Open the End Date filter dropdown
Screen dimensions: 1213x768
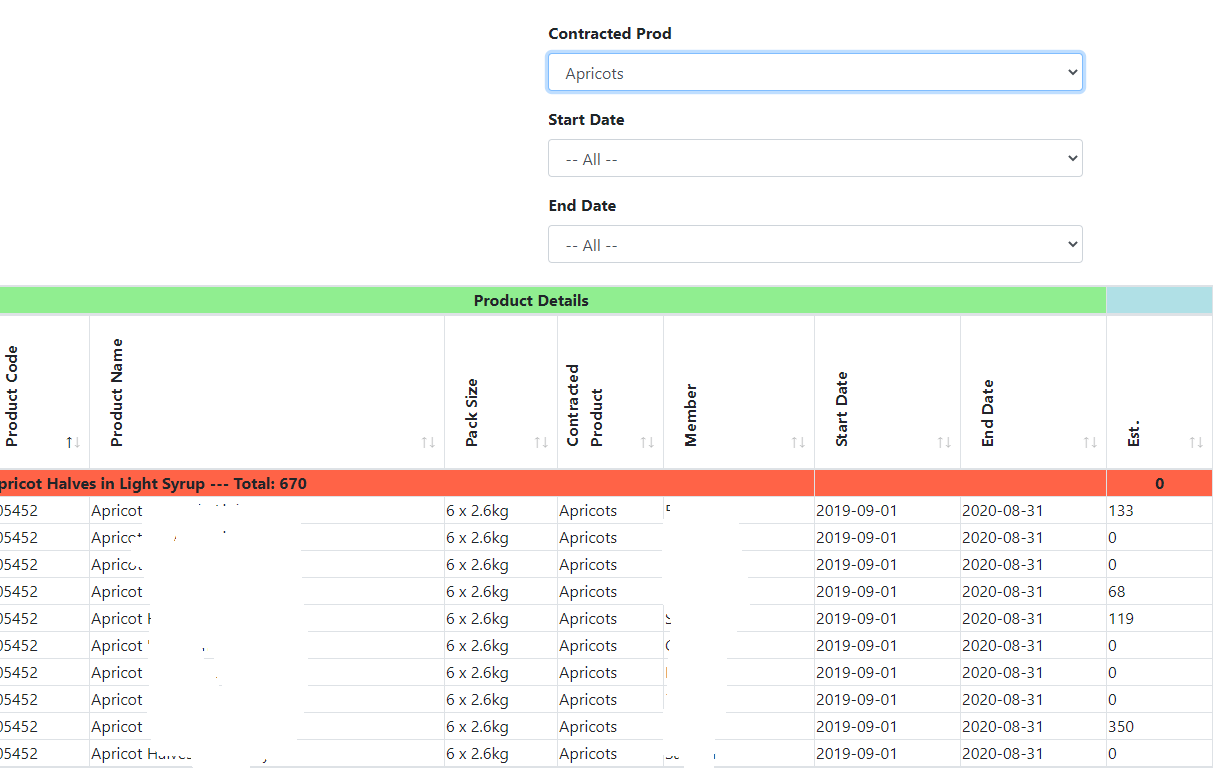[x=814, y=243]
